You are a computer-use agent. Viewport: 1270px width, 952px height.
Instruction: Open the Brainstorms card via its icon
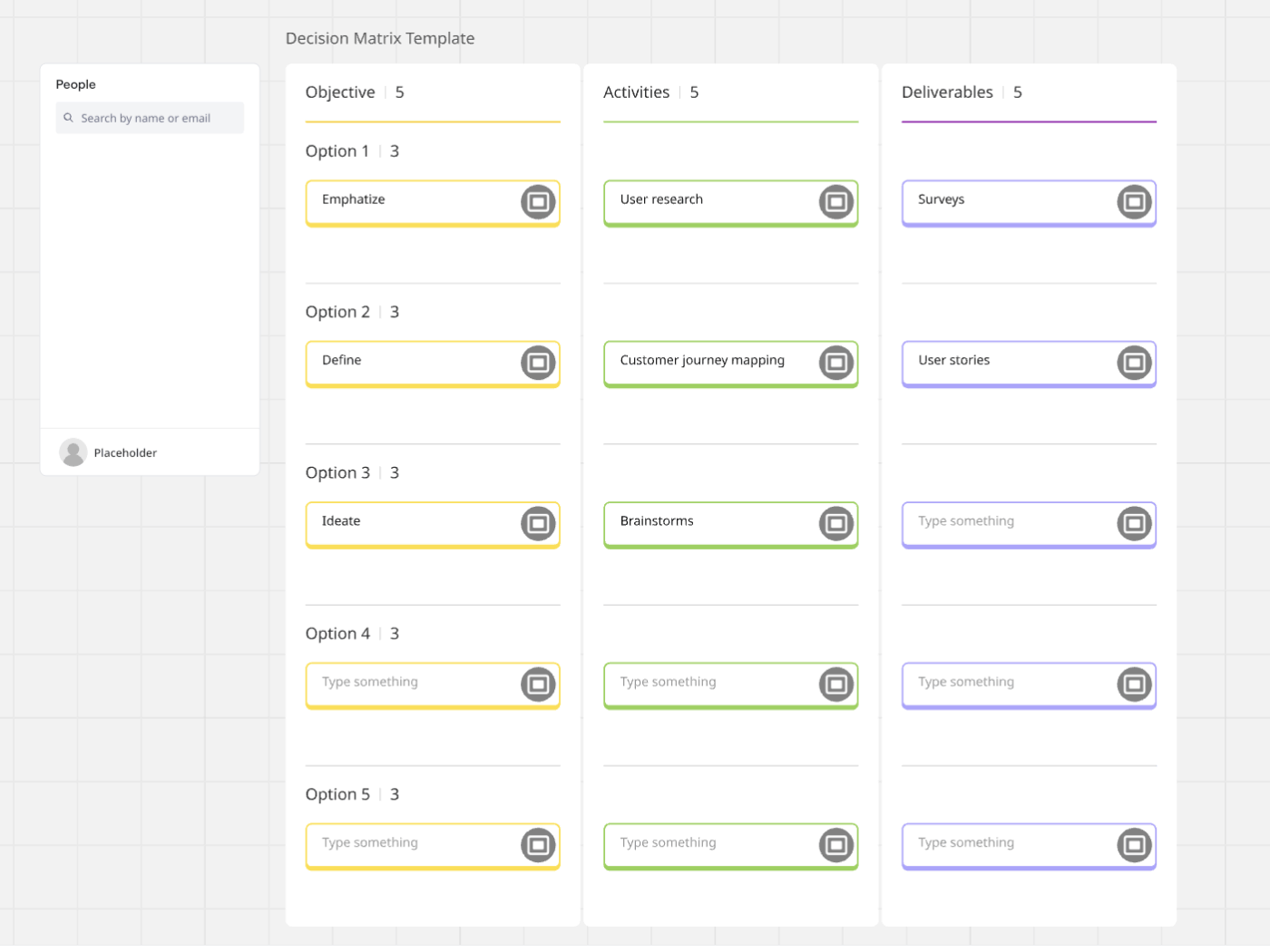[835, 523]
